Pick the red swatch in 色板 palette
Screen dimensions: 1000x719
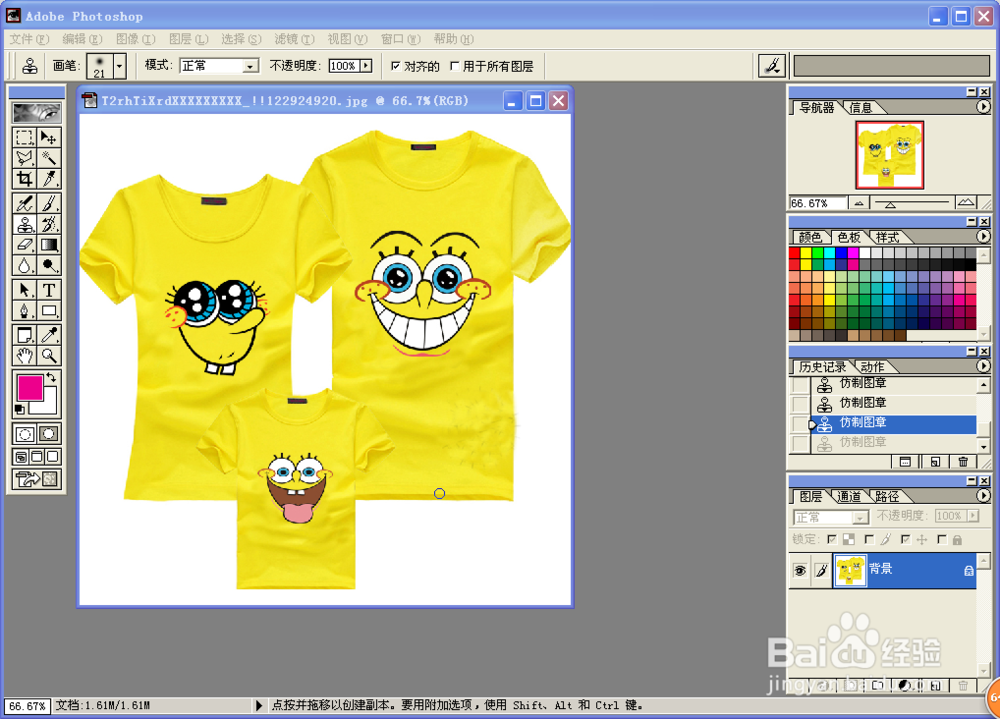click(795, 253)
